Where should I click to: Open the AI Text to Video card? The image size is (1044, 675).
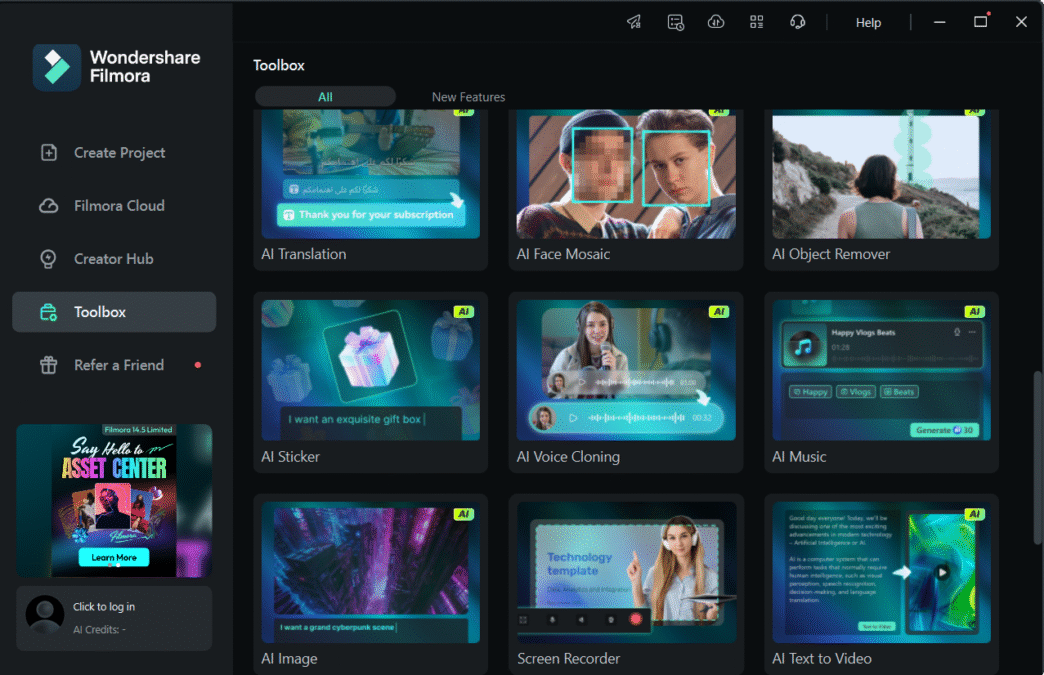point(881,584)
